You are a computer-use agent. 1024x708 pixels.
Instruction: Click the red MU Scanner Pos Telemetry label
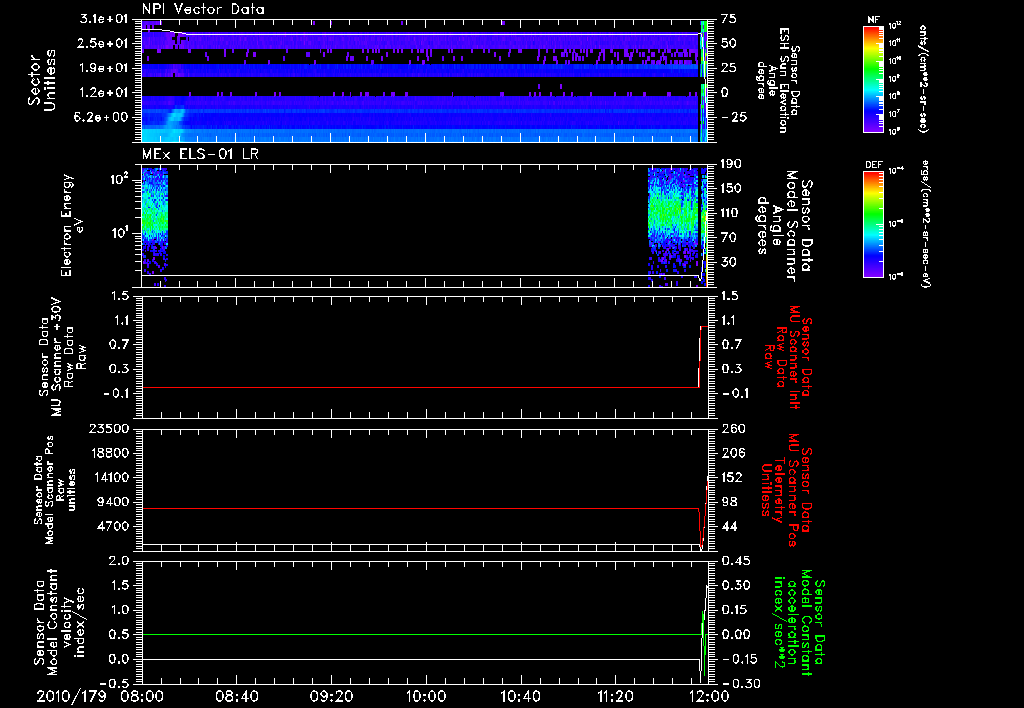point(786,491)
